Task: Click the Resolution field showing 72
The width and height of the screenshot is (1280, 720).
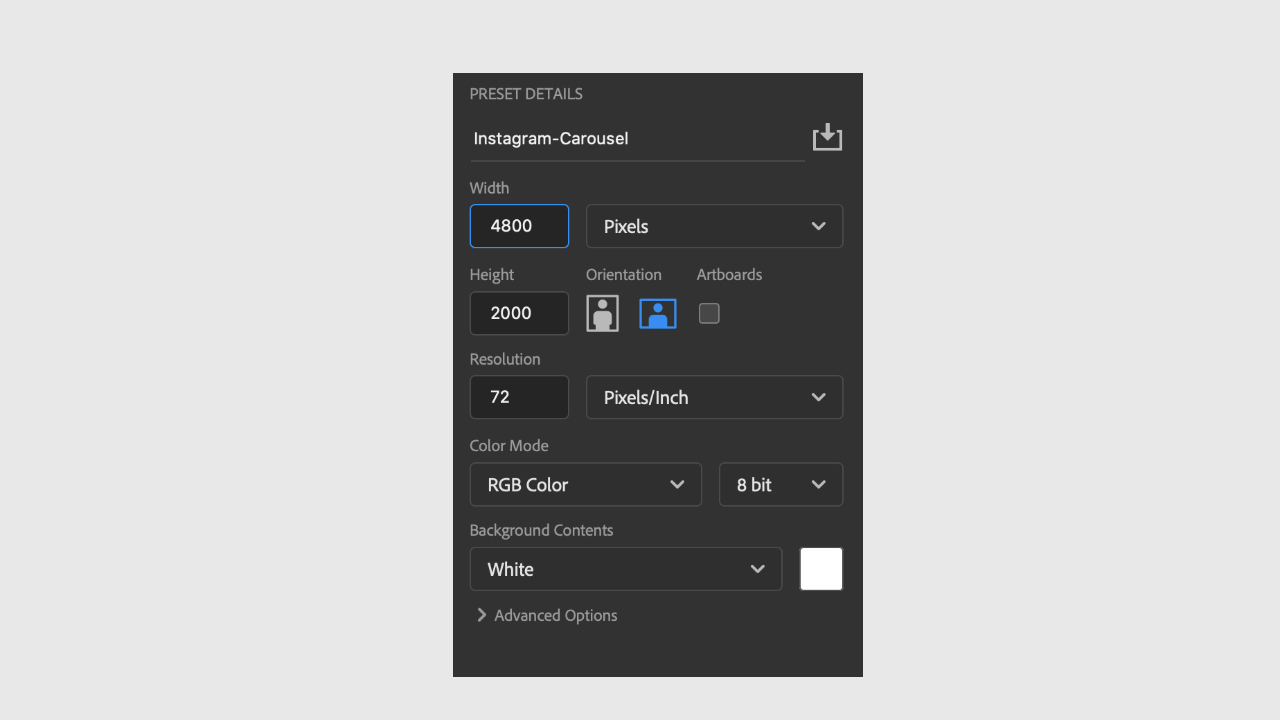Action: pos(519,397)
